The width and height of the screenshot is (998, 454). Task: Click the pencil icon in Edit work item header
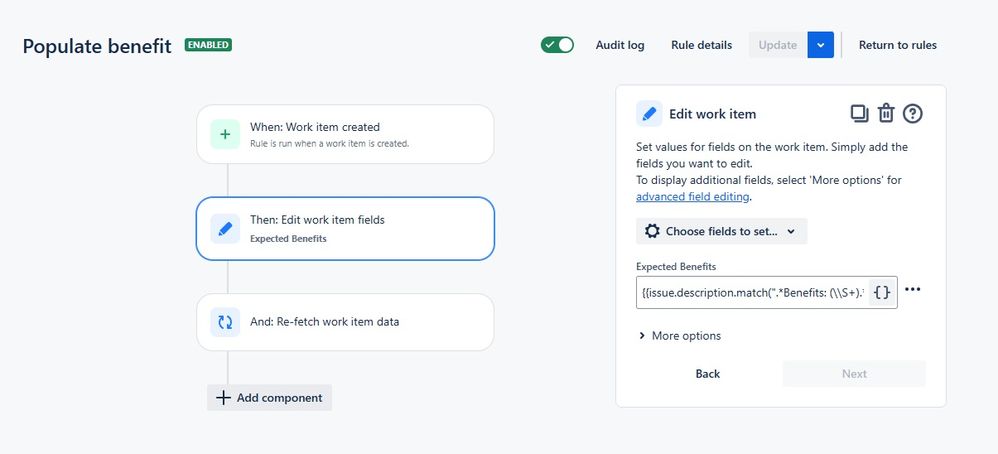649,114
